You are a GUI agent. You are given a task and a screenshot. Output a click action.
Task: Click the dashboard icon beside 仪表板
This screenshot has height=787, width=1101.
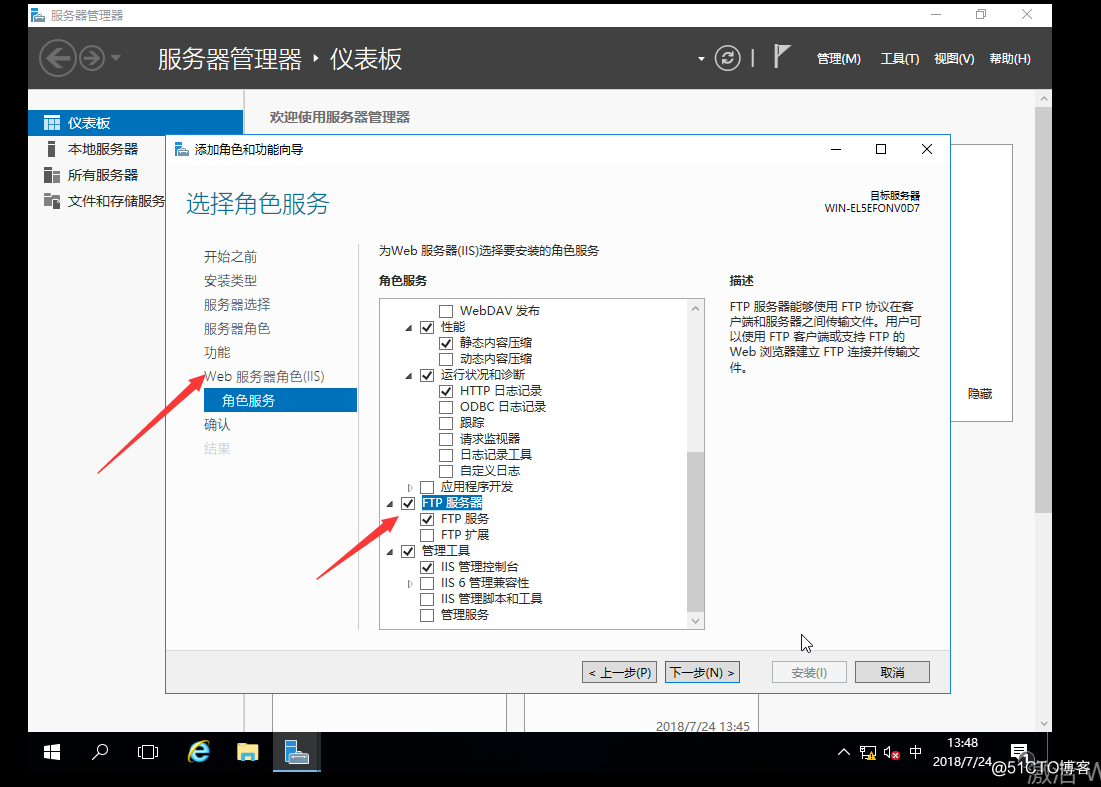(x=52, y=123)
